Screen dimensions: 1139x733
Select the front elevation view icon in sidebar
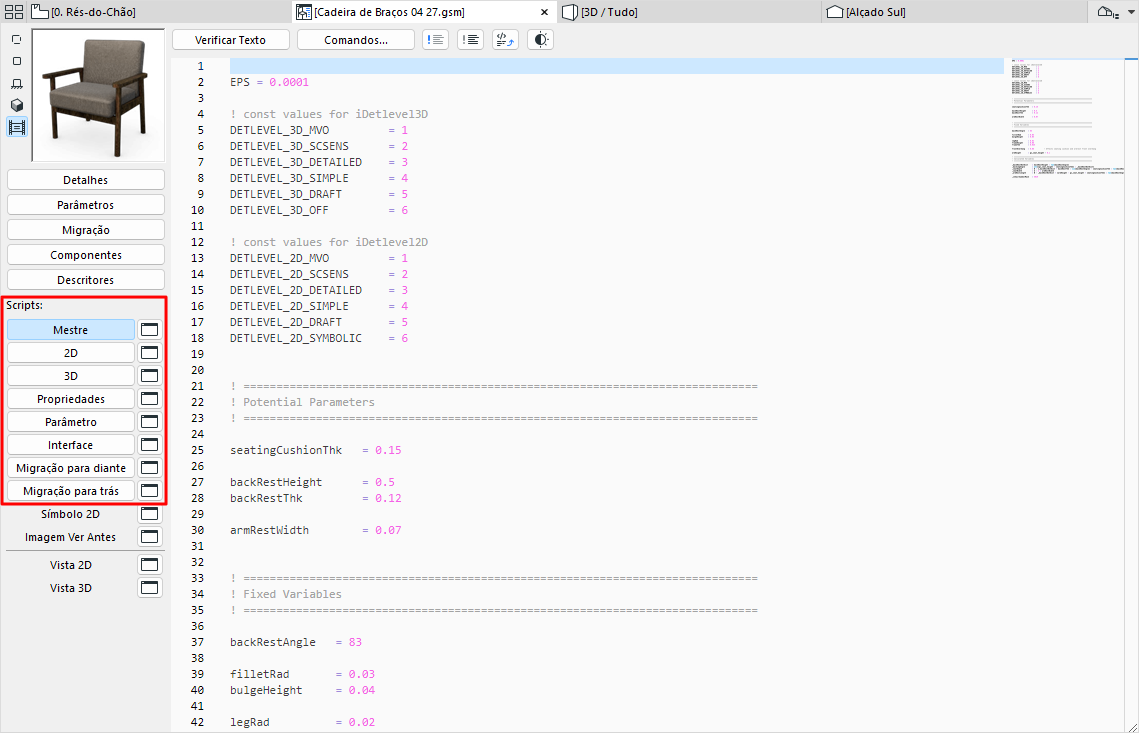tap(15, 84)
